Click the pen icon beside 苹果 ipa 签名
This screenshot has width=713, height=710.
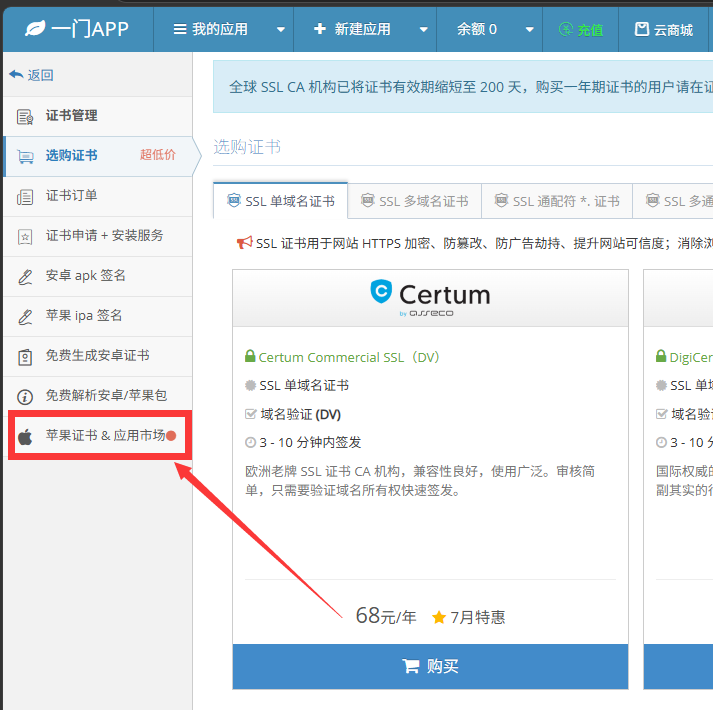[x=25, y=317]
